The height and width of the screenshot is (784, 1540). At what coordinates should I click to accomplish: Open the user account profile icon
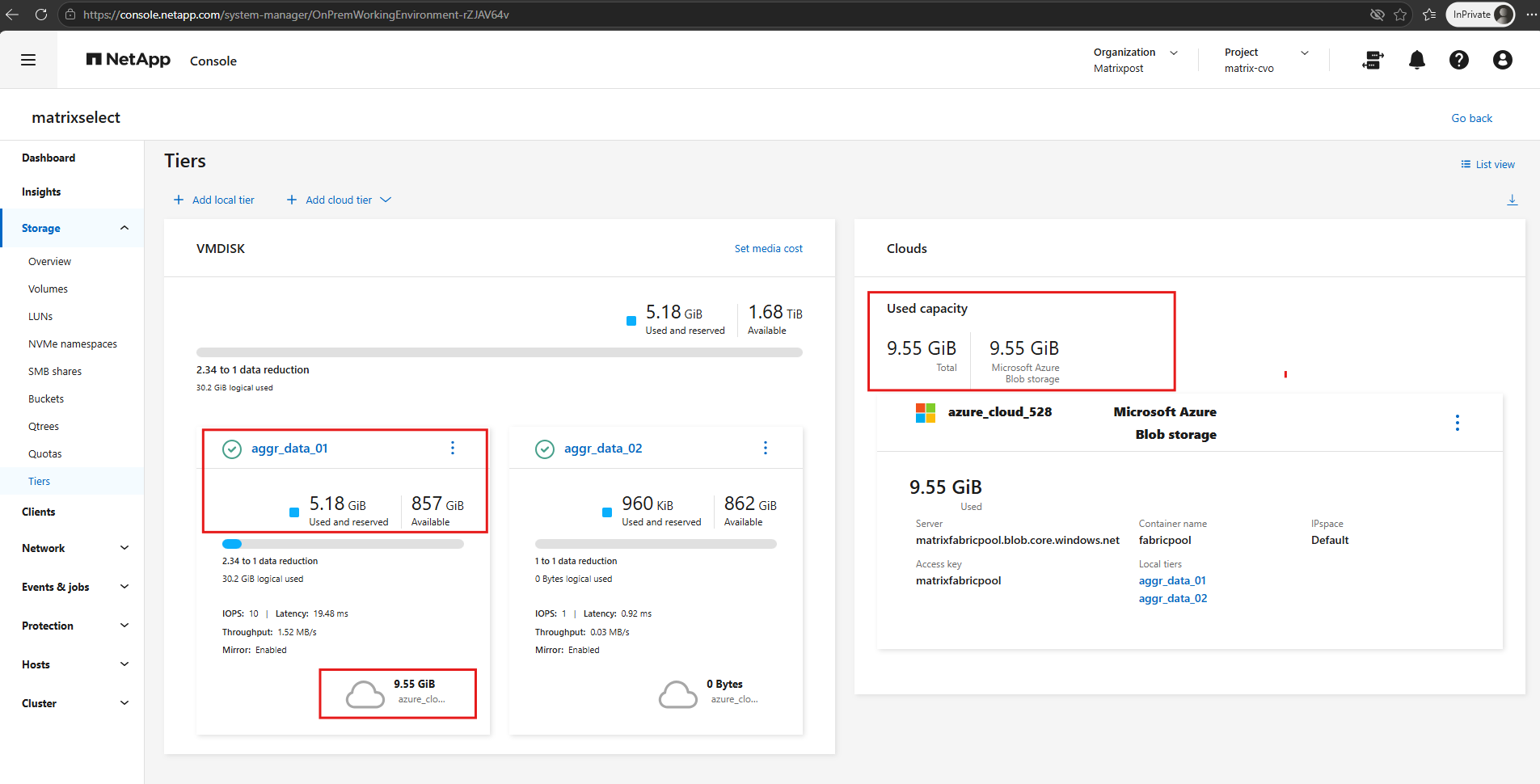coord(1502,60)
